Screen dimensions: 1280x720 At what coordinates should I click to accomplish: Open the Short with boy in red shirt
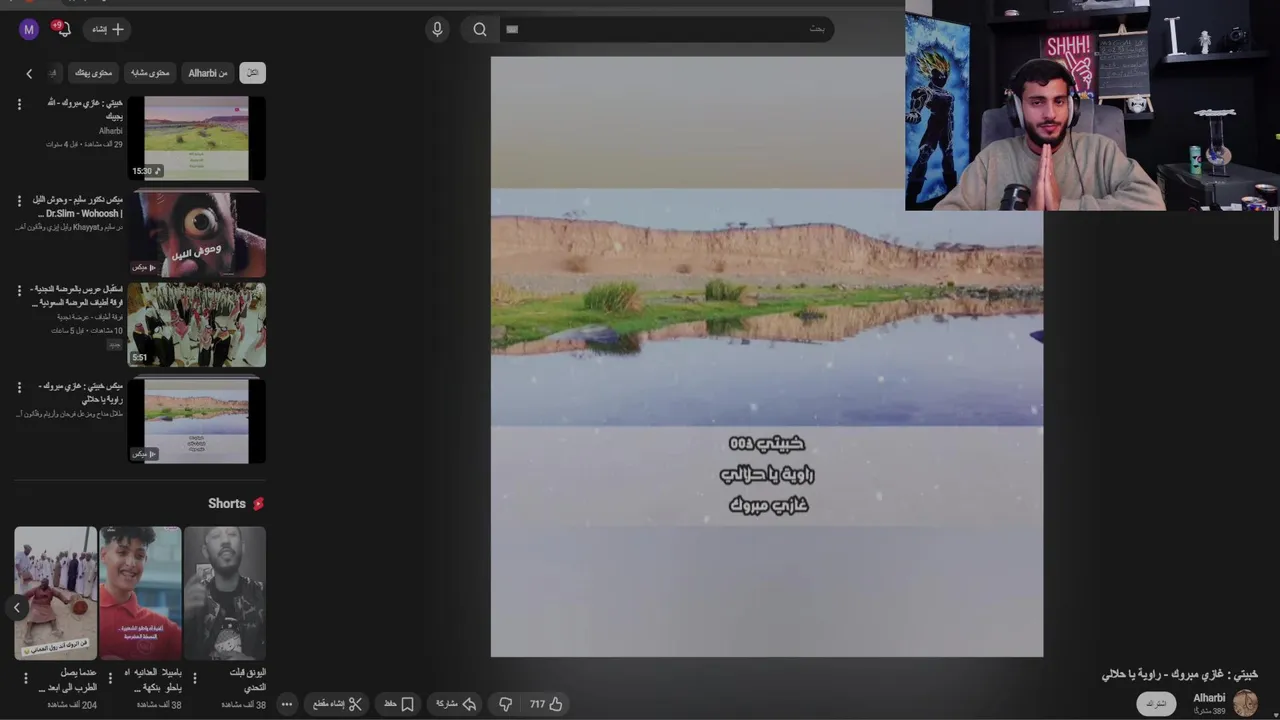pyautogui.click(x=140, y=593)
